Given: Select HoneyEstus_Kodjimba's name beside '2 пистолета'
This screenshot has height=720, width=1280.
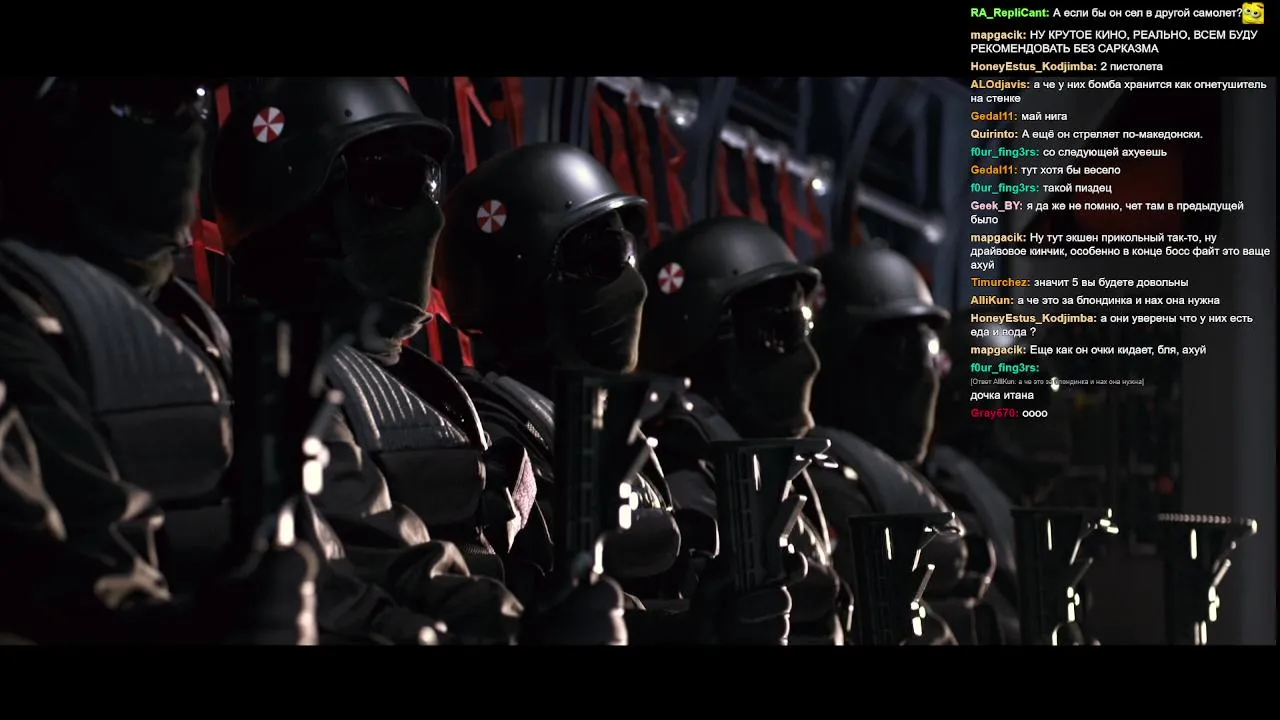Looking at the screenshot, I should [x=1033, y=67].
